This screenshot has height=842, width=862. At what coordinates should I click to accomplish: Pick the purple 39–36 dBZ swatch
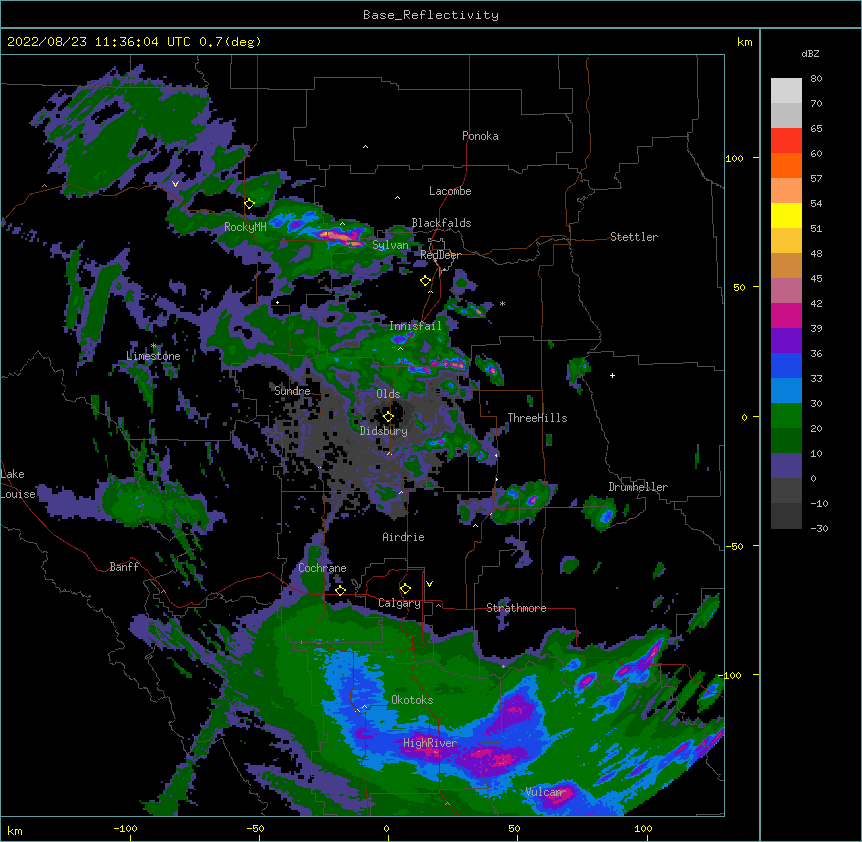click(x=786, y=340)
